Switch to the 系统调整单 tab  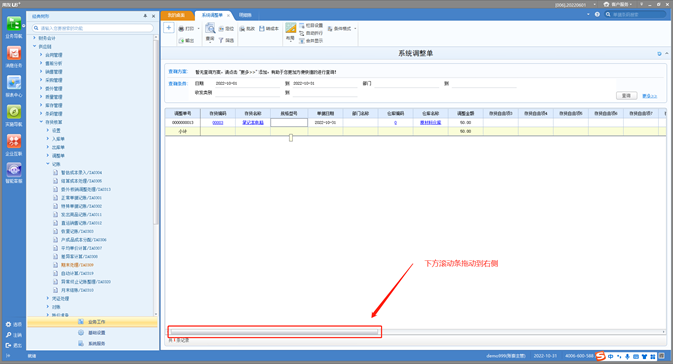point(212,15)
